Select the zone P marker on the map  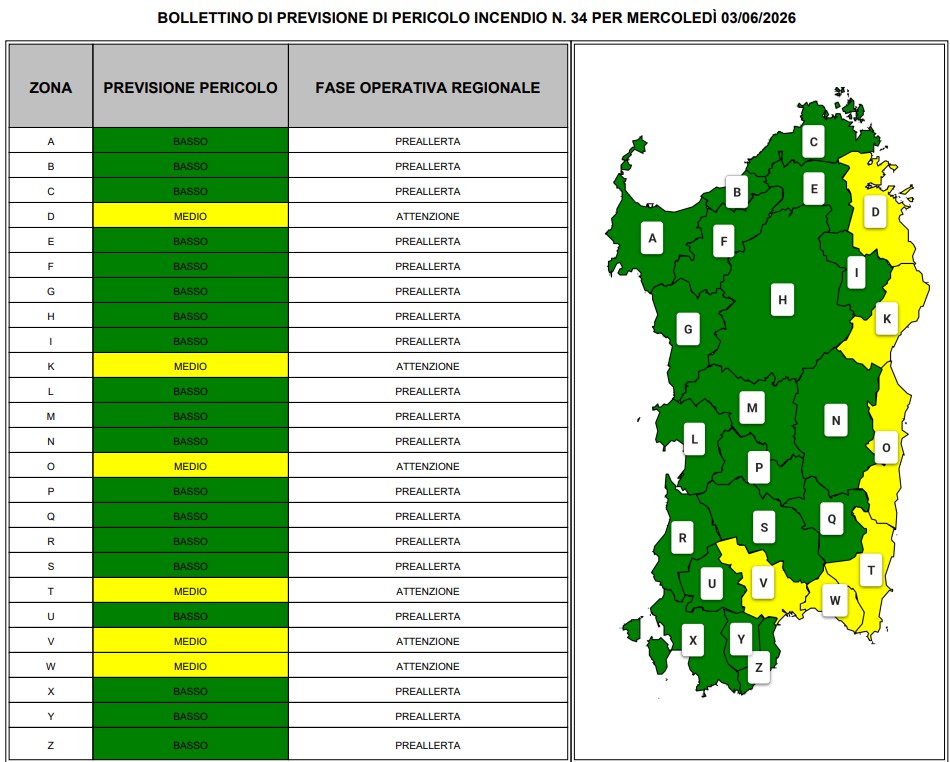[759, 467]
